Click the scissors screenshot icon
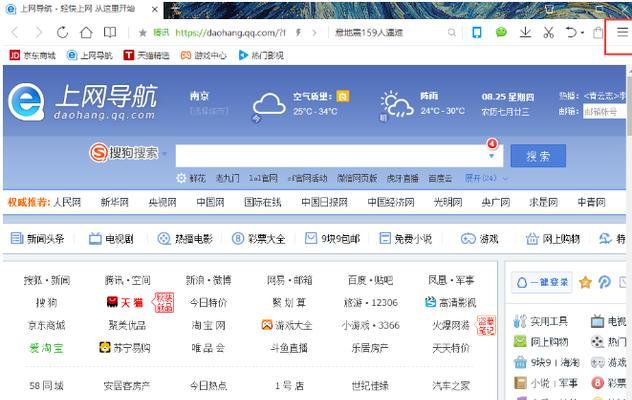 pos(549,32)
